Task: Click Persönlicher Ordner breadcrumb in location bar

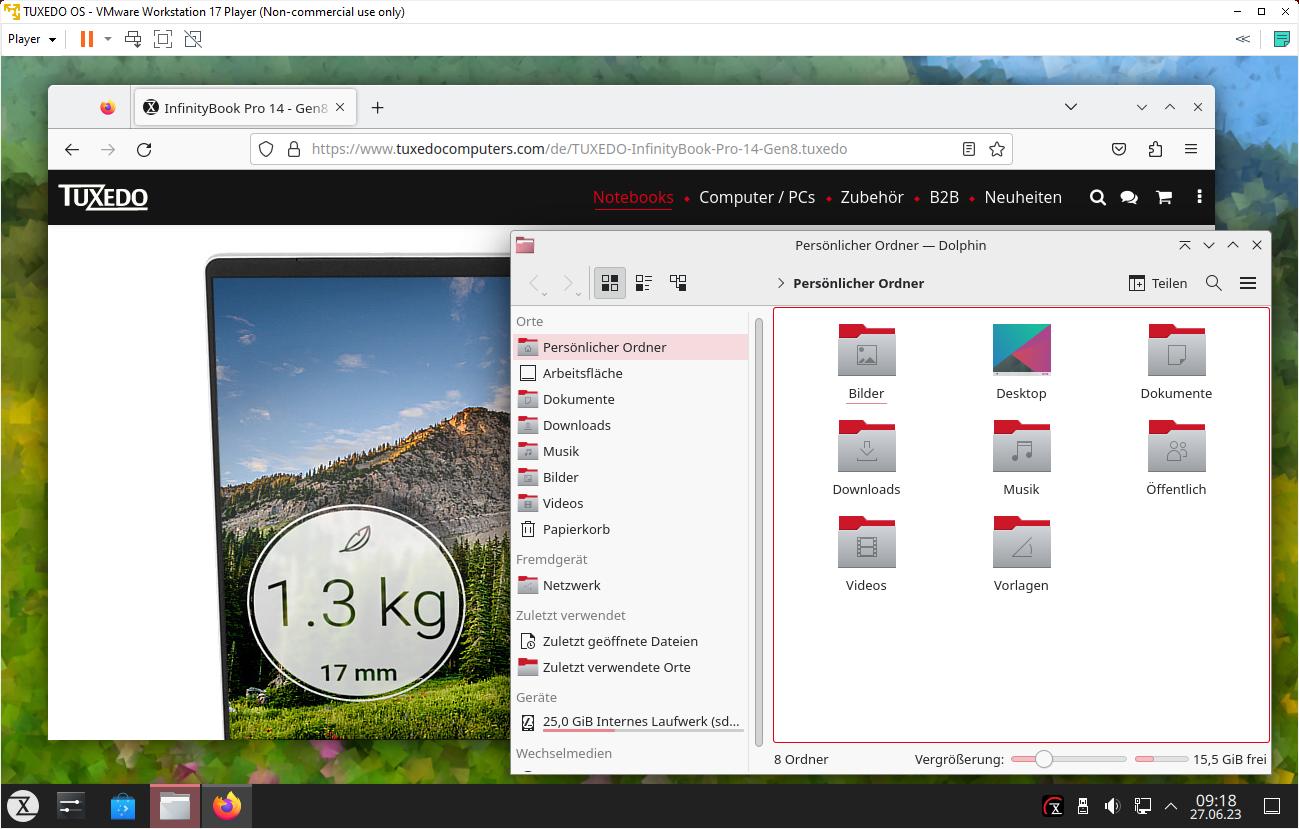Action: pyautogui.click(x=858, y=283)
